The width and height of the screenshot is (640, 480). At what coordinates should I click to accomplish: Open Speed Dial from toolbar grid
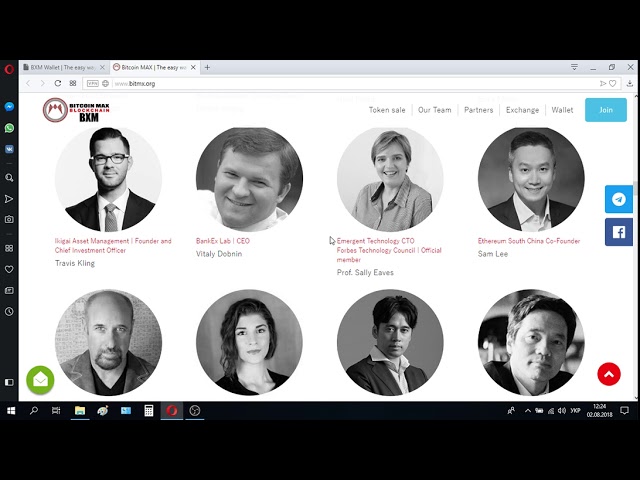pyautogui.click(x=73, y=83)
